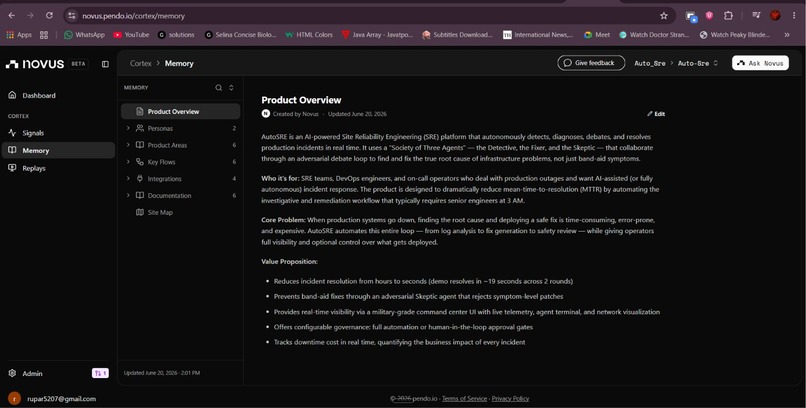Expand the Product Areas chevron
Viewport: 806px width, 408px height.
click(x=128, y=145)
